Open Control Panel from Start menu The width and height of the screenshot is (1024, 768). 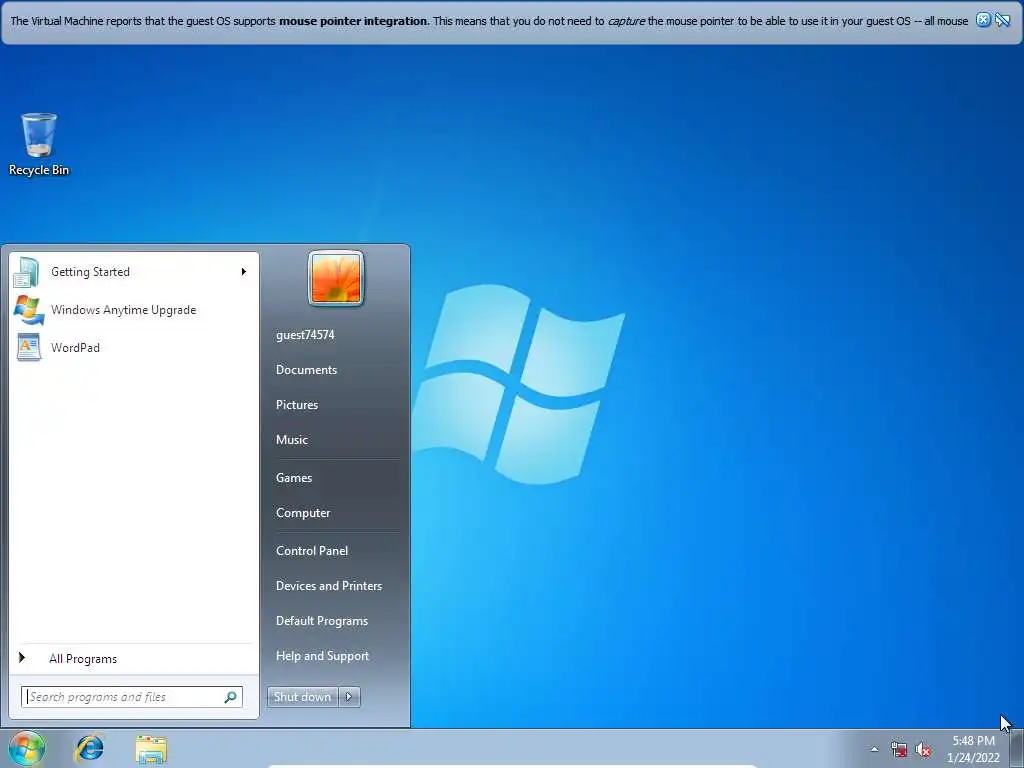(312, 551)
